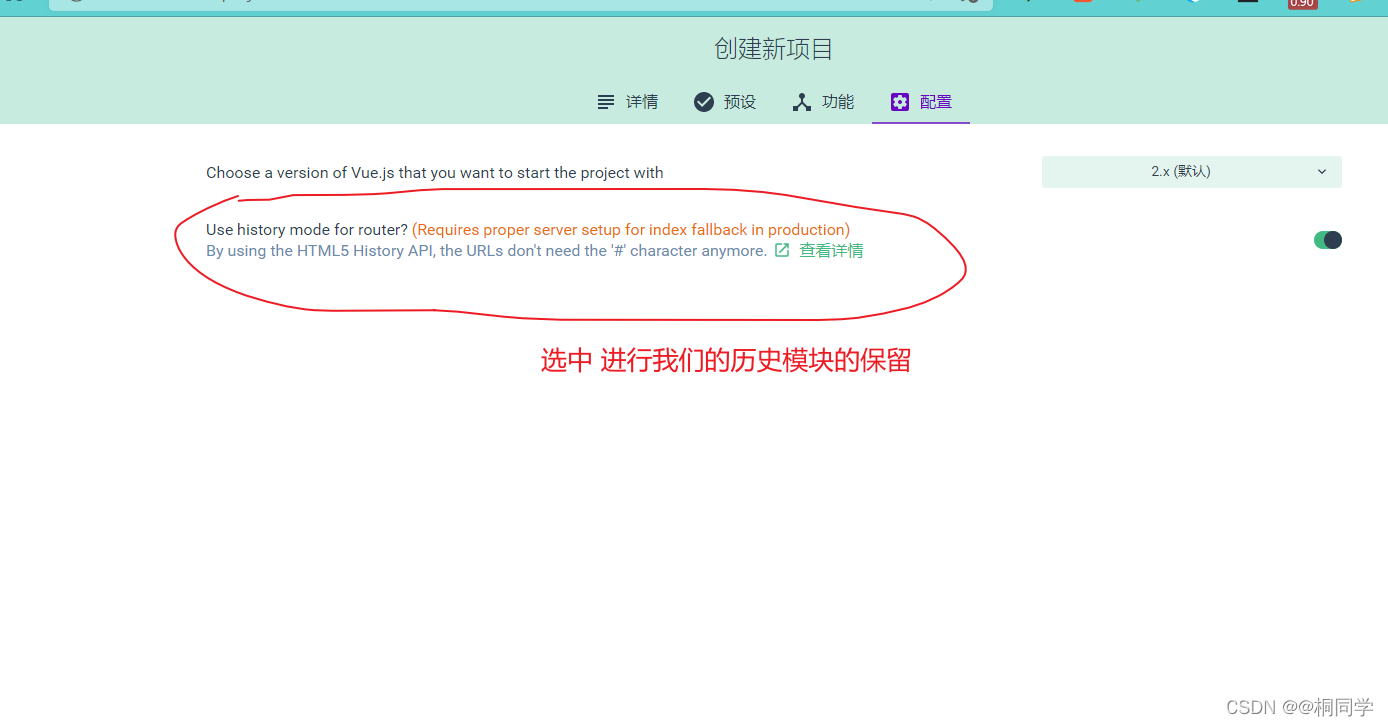
Task: Click the orange 'Requires proper server setup' note
Action: (631, 230)
